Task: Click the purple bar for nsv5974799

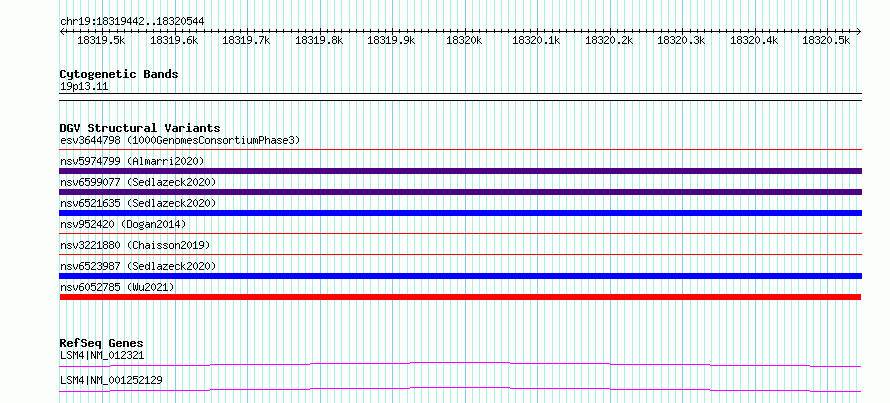Action: point(460,171)
